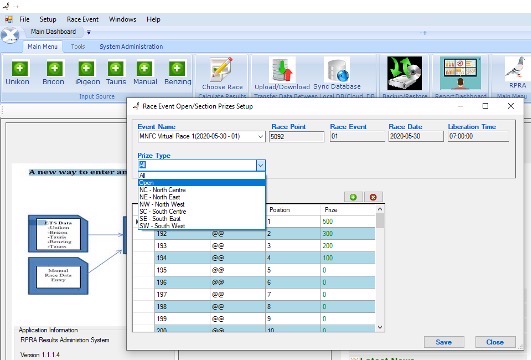Image resolution: width=531 pixels, height=360 pixels.
Task: Click the Close button in dialog
Action: [x=495, y=342]
